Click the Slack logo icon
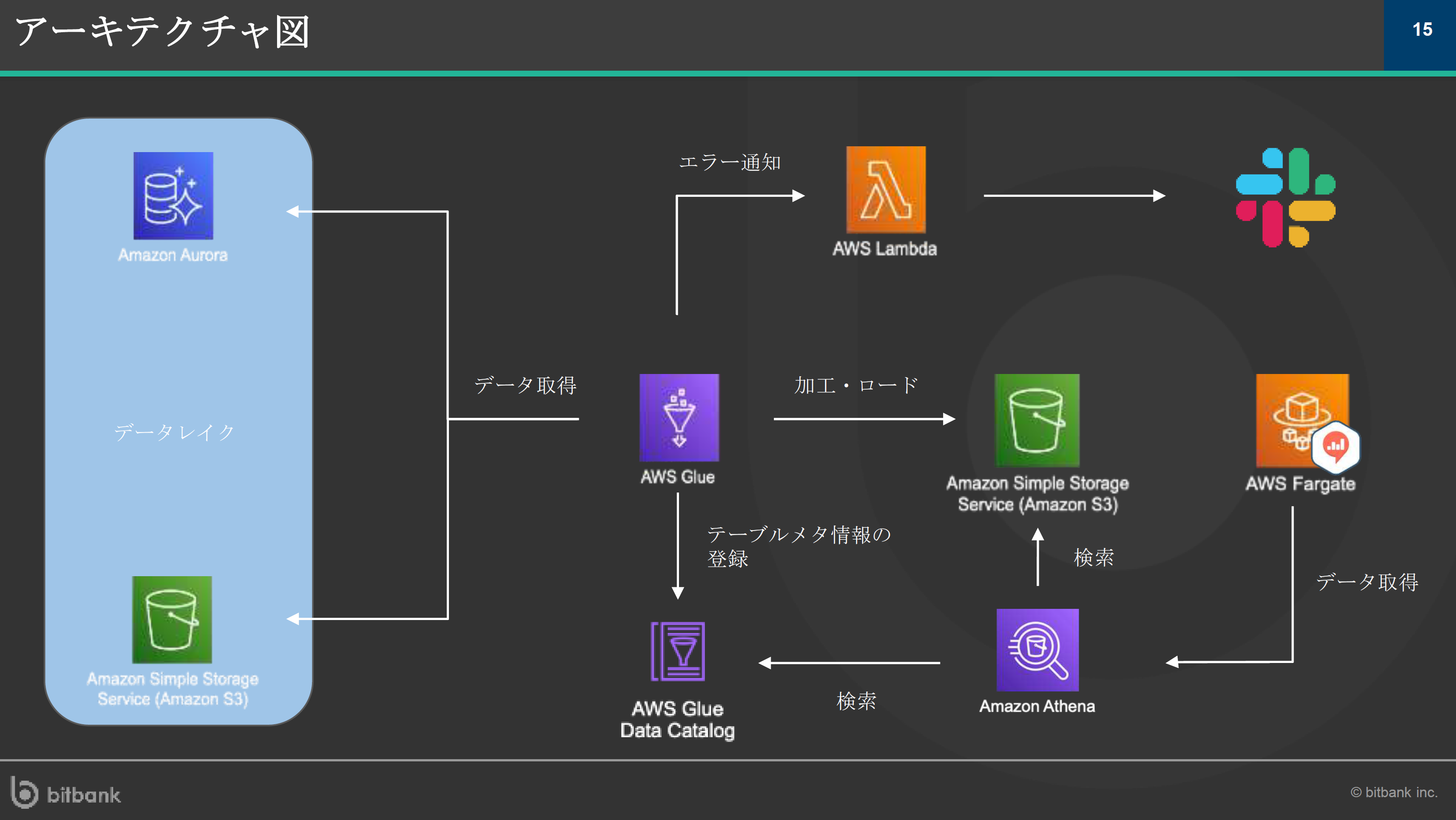 point(1285,197)
